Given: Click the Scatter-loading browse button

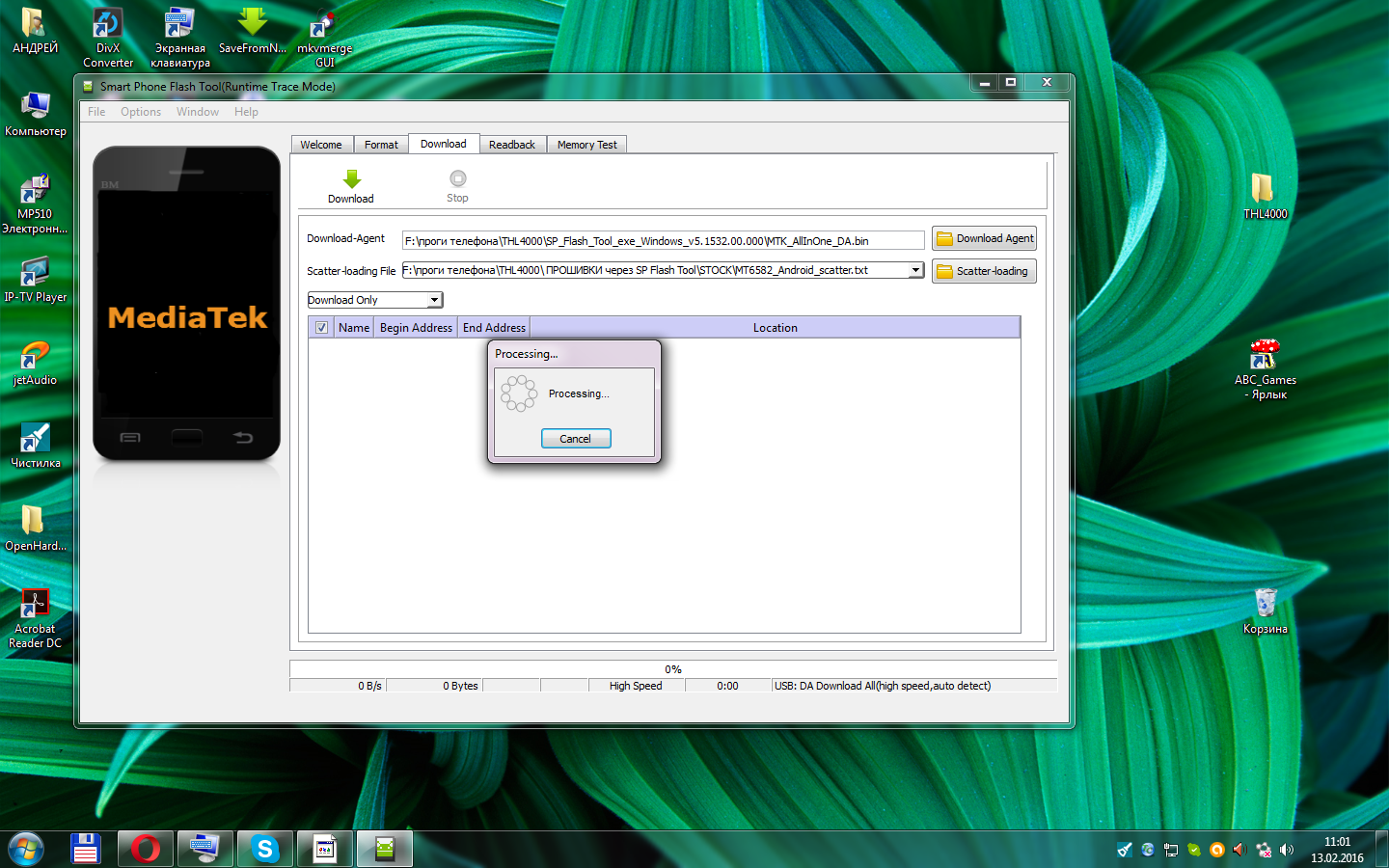Looking at the screenshot, I should pos(984,271).
